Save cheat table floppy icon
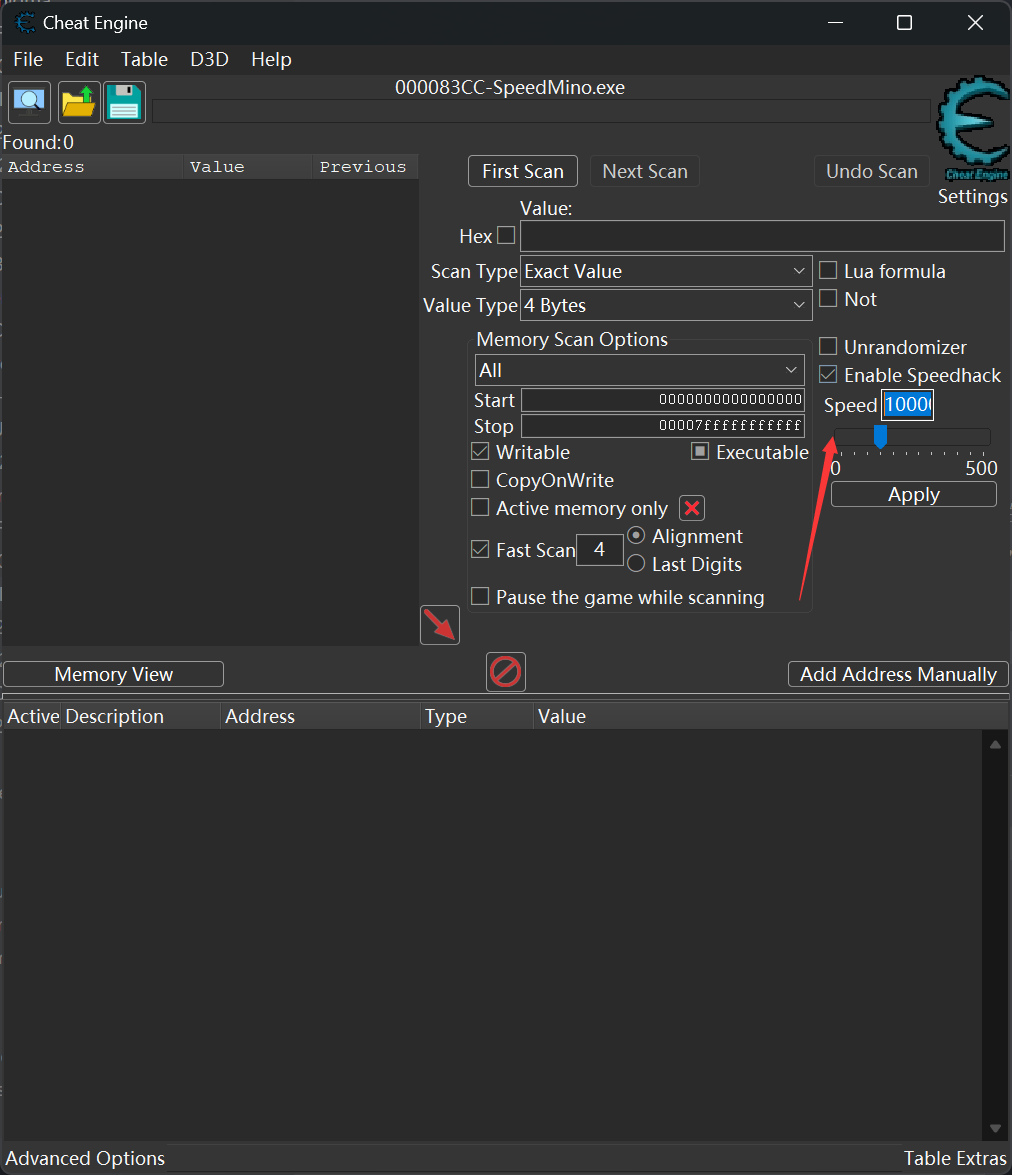Image resolution: width=1012 pixels, height=1175 pixels. click(x=124, y=103)
